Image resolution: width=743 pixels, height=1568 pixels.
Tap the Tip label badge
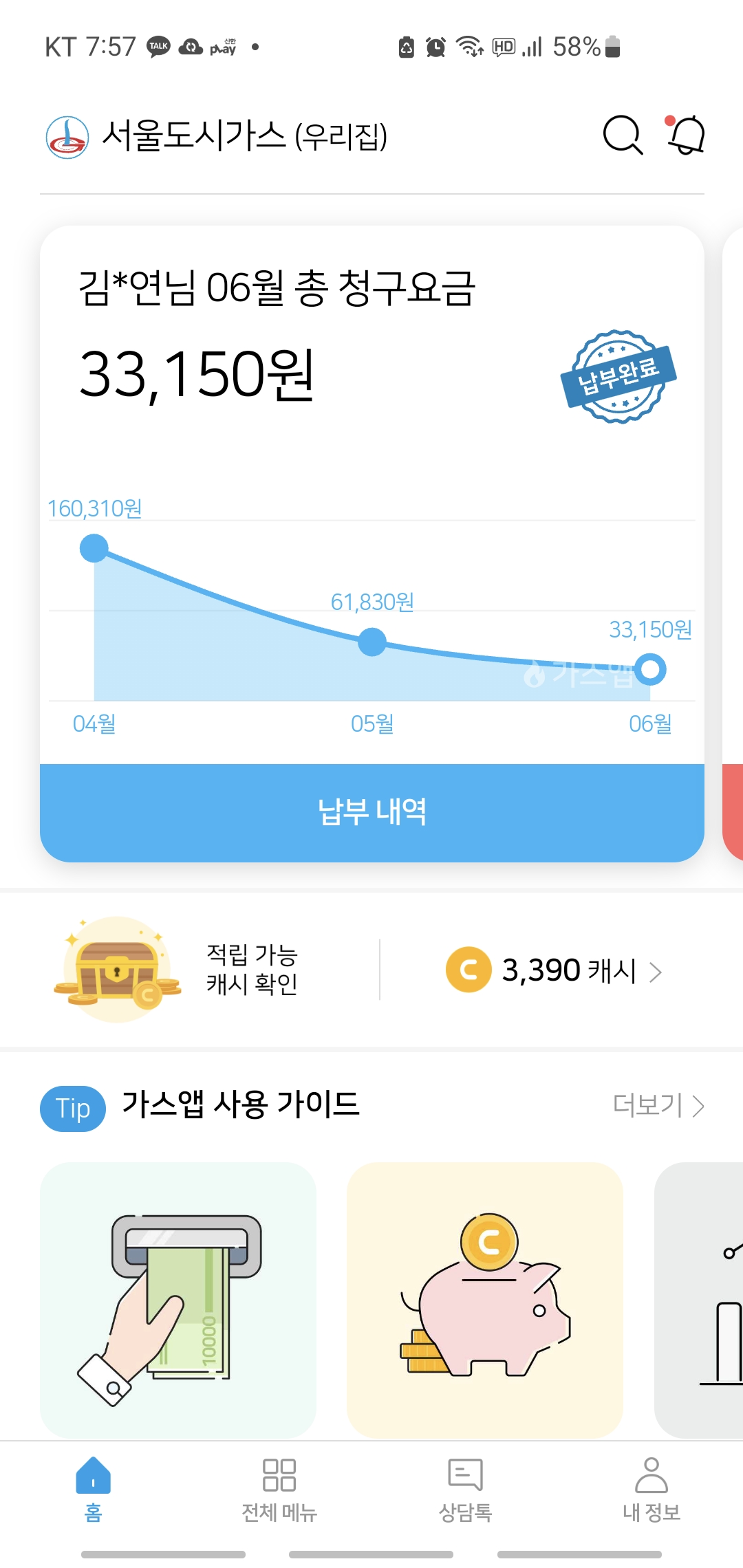pos(73,1108)
